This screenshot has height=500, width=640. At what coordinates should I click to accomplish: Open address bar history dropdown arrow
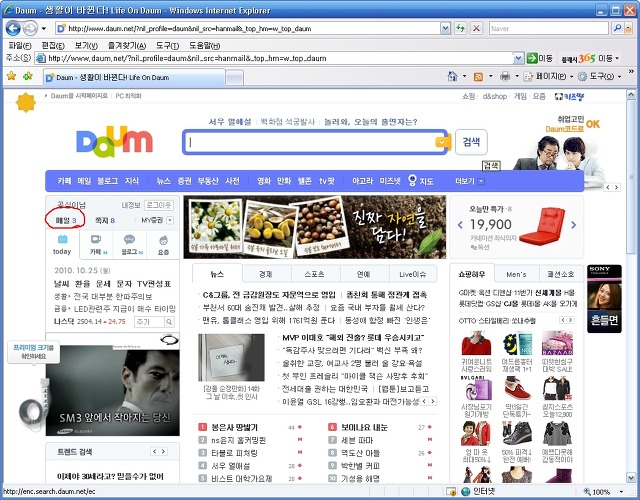[445, 28]
